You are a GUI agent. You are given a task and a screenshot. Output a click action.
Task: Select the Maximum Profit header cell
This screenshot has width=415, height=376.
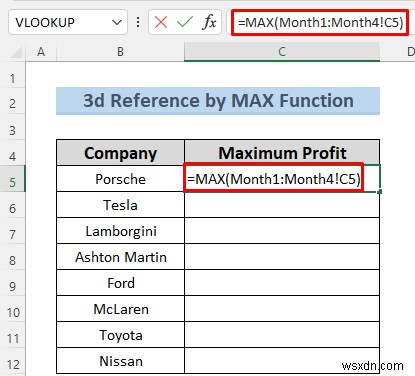(x=282, y=153)
